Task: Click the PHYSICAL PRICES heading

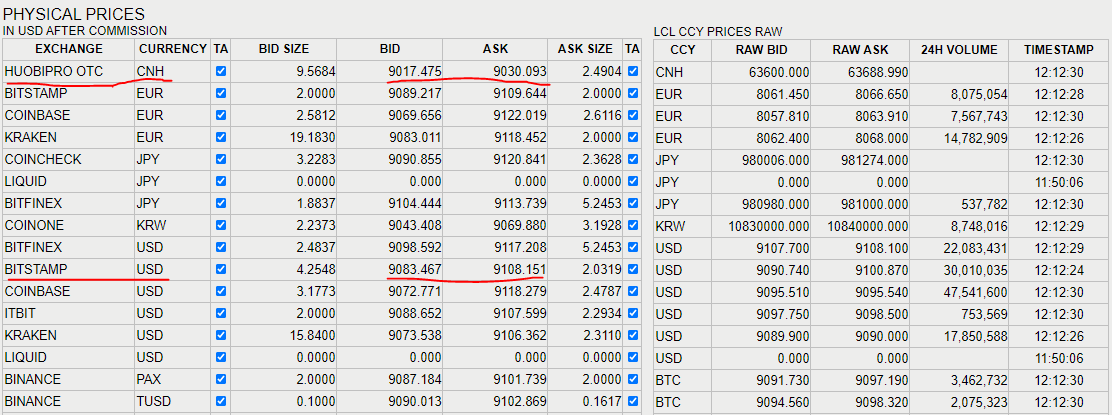Action: pyautogui.click(x=74, y=13)
